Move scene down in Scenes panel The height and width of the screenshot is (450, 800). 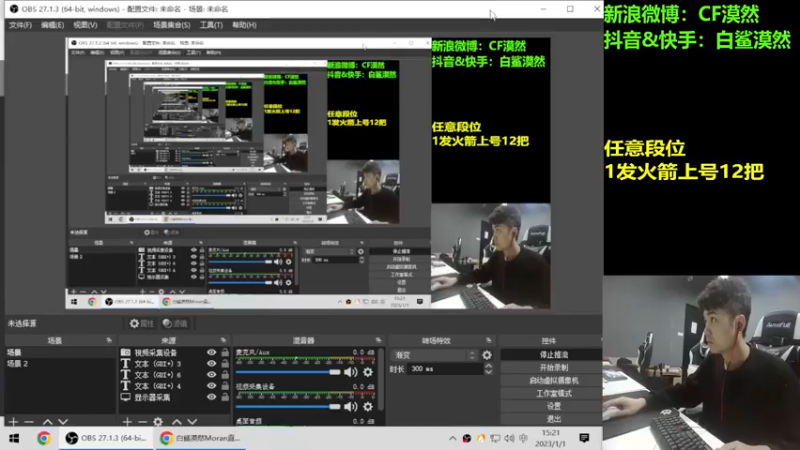(63, 421)
